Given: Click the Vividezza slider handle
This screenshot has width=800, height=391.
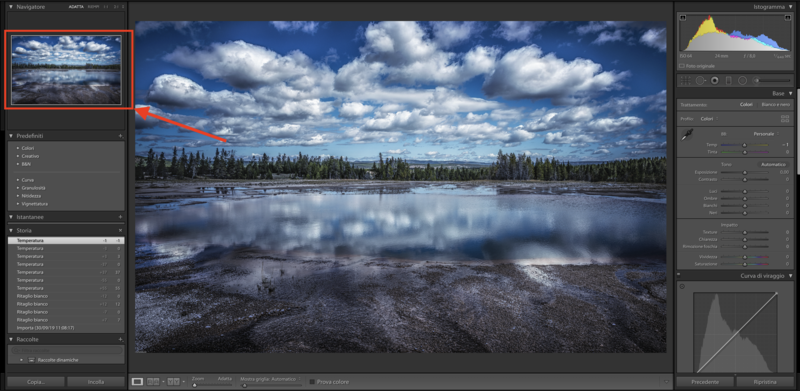Looking at the screenshot, I should click(x=744, y=257).
